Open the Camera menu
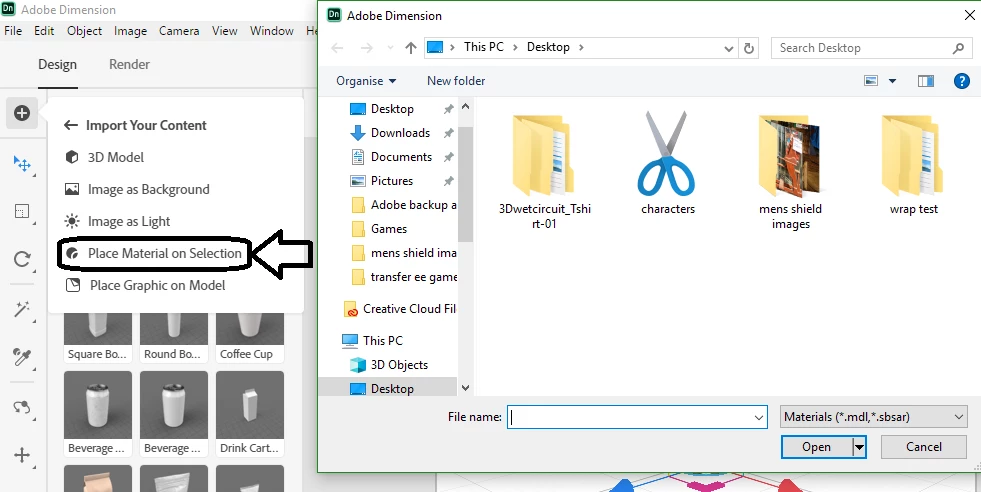981x492 pixels. click(179, 31)
